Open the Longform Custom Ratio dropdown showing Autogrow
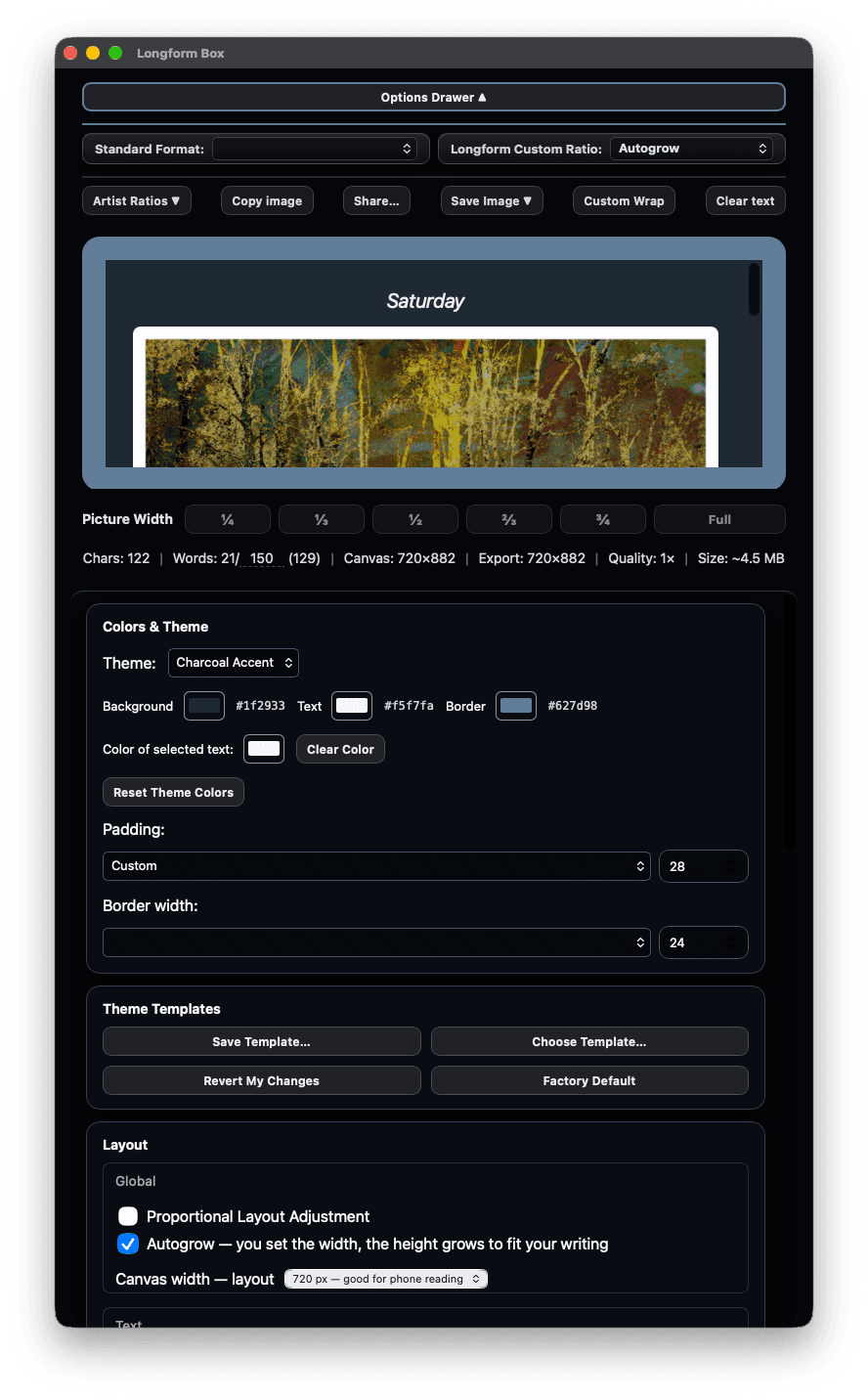Screen dimensions: 868x1400 [x=691, y=149]
